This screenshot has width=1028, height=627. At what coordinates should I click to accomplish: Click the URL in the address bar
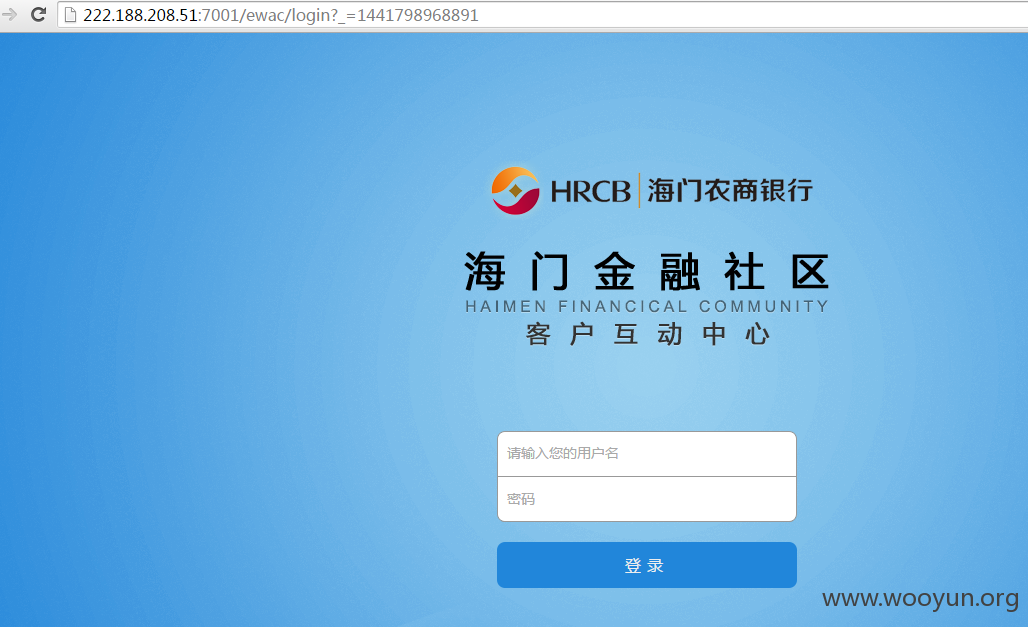click(281, 15)
